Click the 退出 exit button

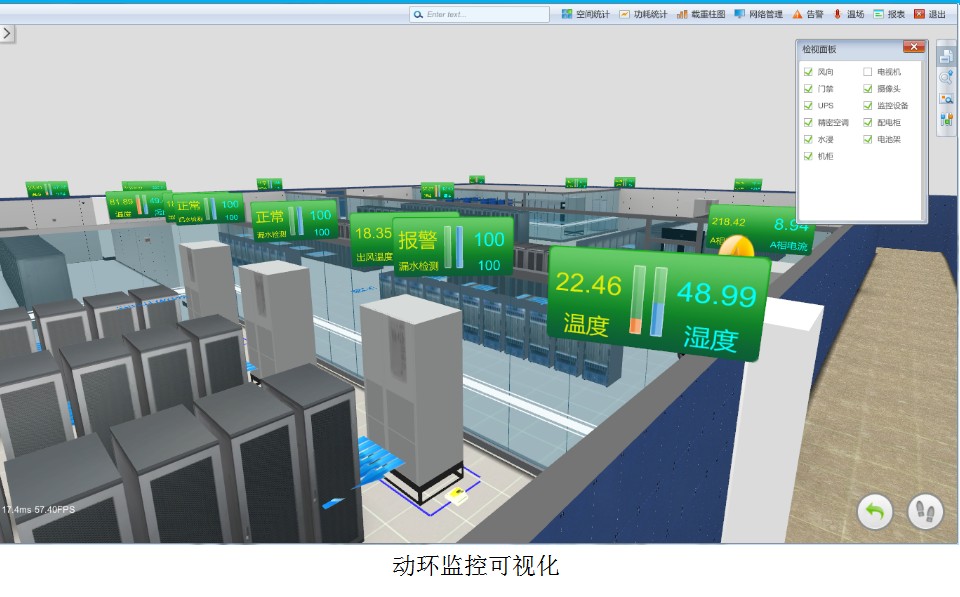929,15
